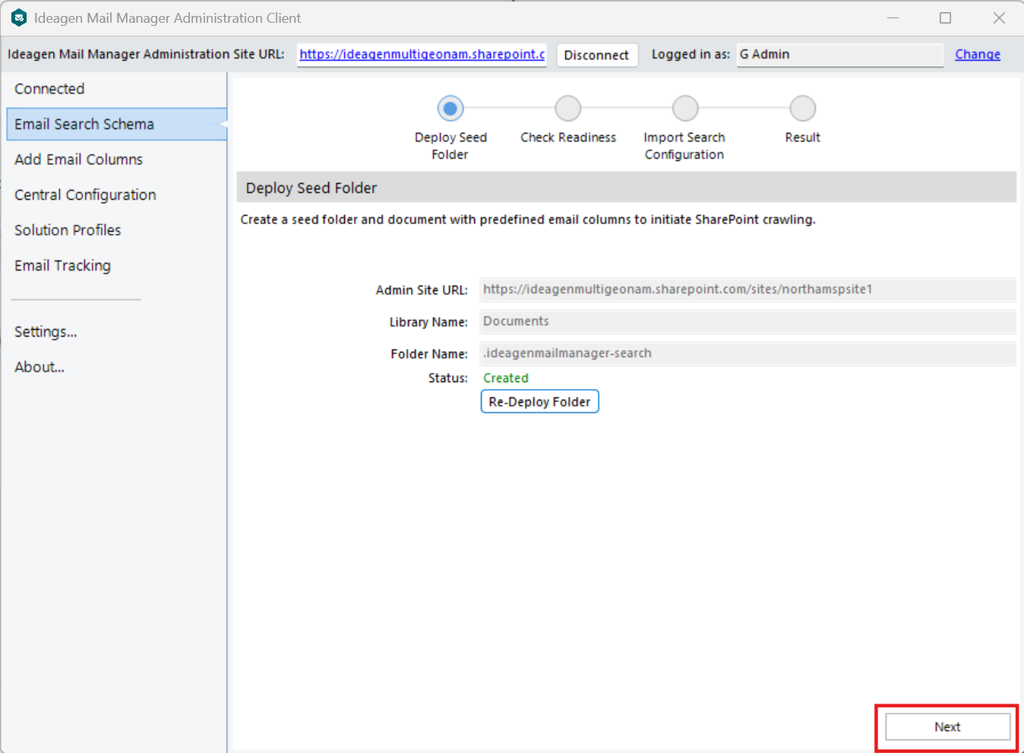Open Central Configuration in the sidebar
The image size is (1024, 753).
coord(116,195)
